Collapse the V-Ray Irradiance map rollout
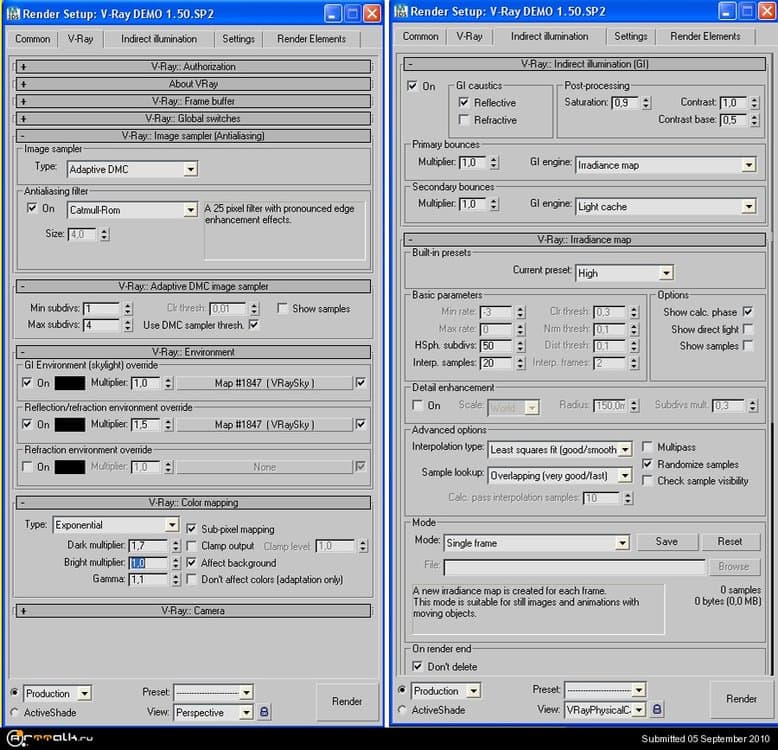This screenshot has width=778, height=750. tap(411, 240)
